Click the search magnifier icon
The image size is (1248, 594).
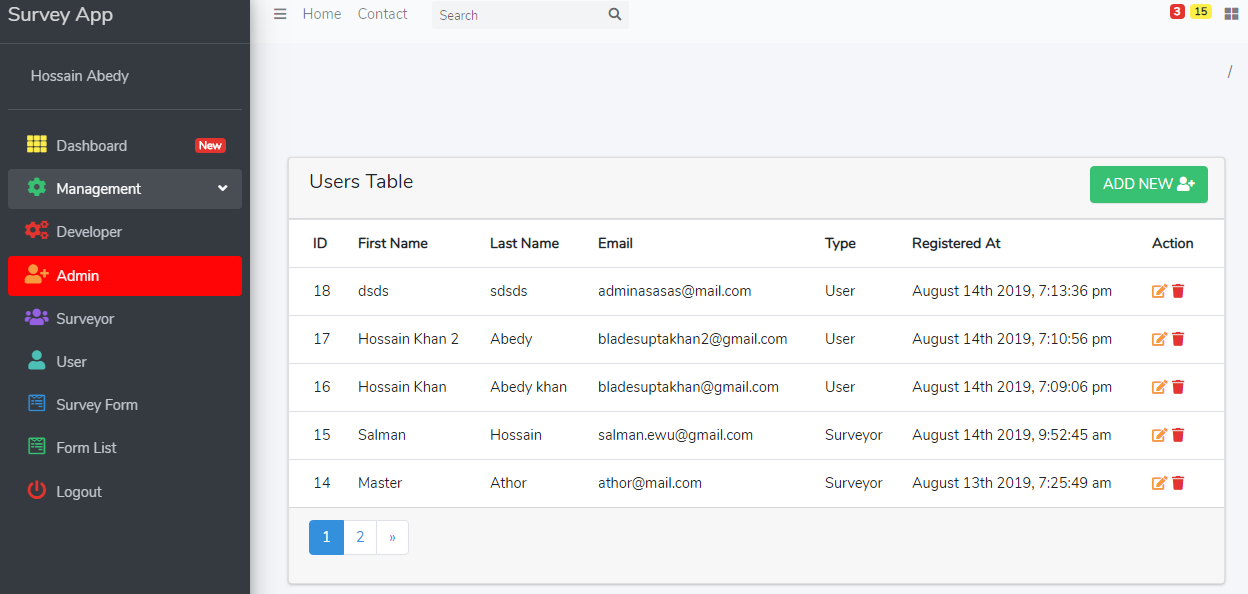[x=615, y=14]
